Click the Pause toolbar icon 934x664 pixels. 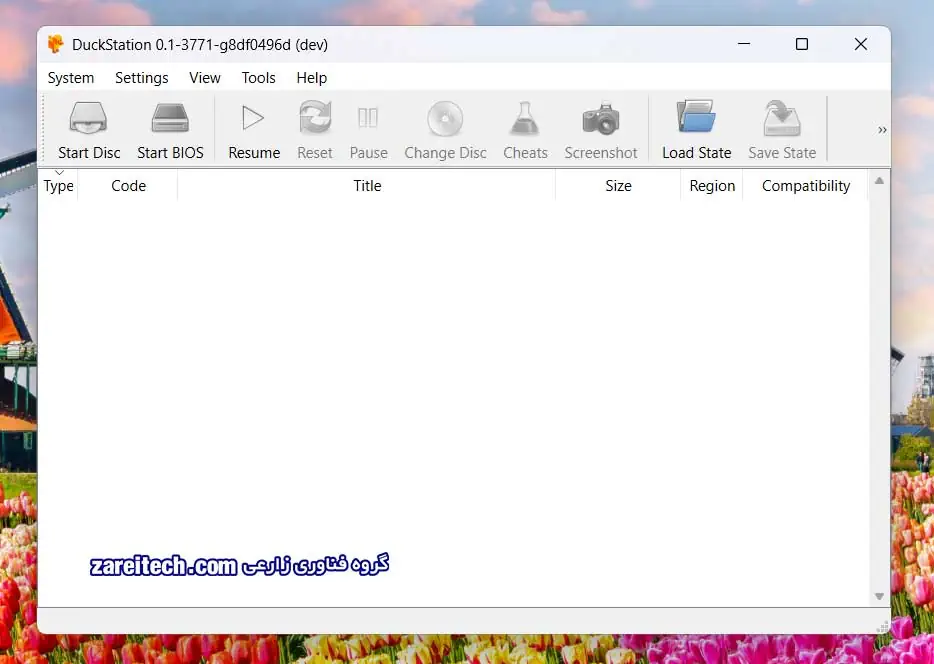point(368,120)
